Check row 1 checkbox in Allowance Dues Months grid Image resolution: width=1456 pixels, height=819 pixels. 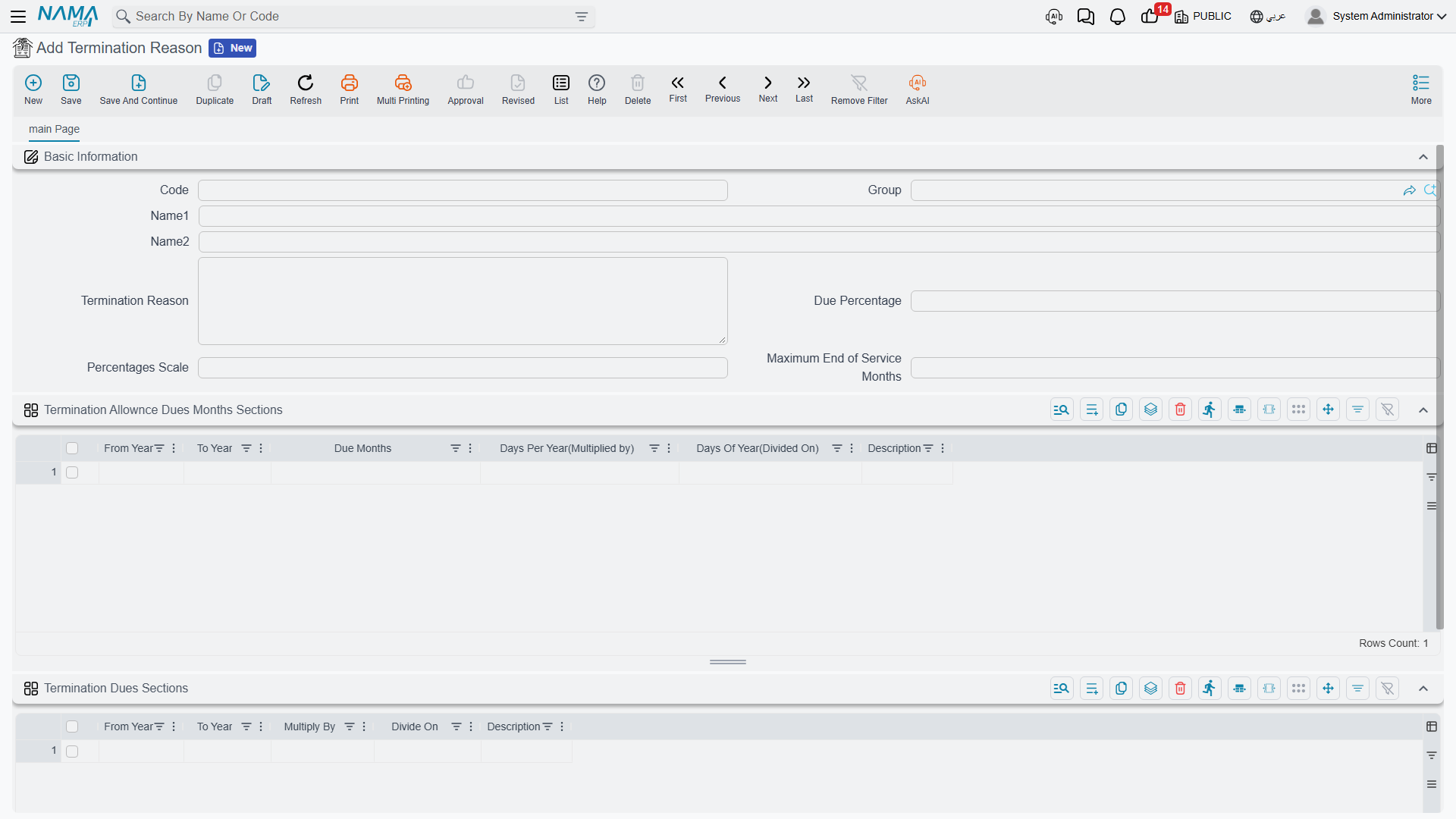72,472
